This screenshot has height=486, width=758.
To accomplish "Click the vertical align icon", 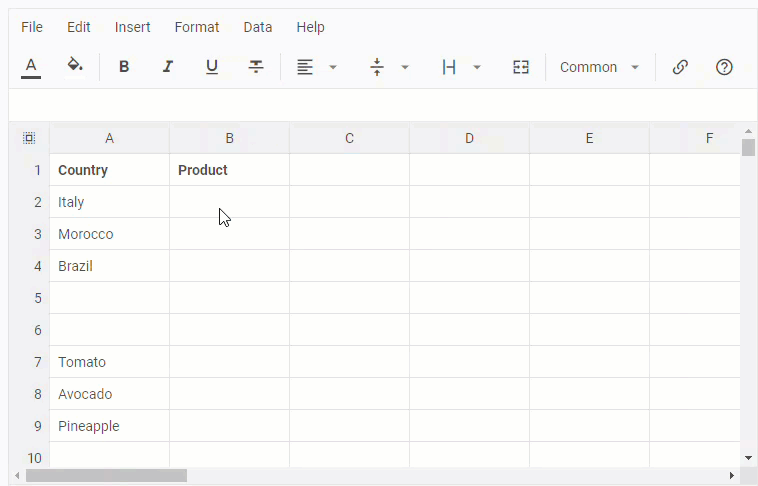I will [x=377, y=67].
